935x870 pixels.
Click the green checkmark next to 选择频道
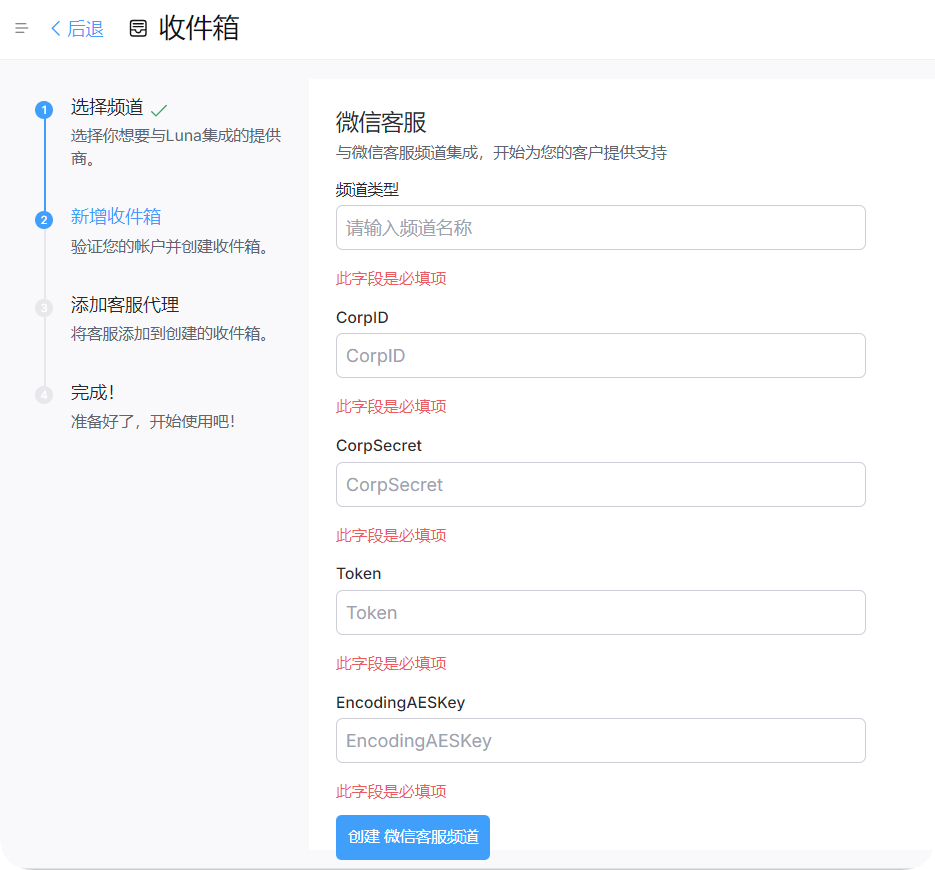[x=159, y=110]
